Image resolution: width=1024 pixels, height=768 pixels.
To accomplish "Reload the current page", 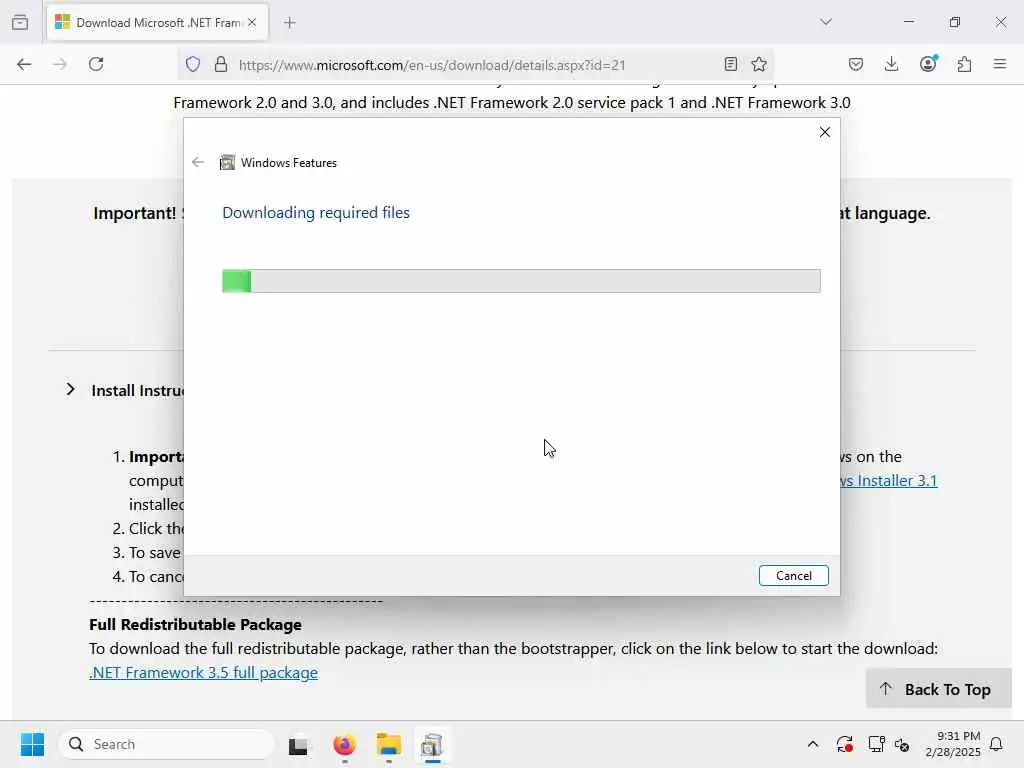I will (x=96, y=64).
